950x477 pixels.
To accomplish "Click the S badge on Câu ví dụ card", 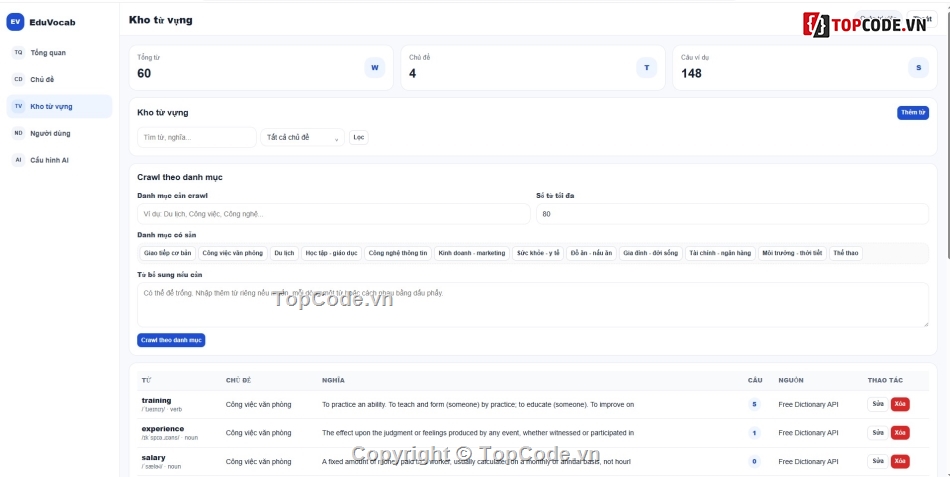I will (918, 68).
